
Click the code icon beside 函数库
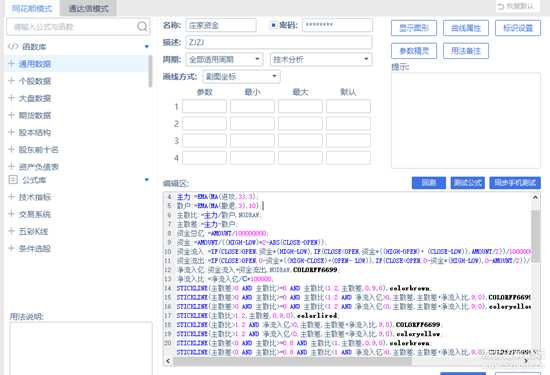[x=13, y=46]
